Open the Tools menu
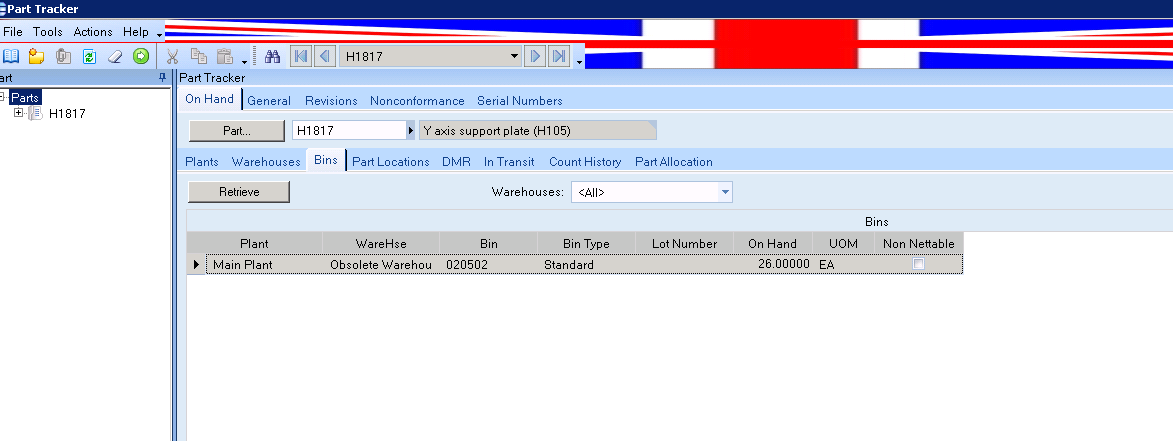1173x441 pixels. (48, 32)
